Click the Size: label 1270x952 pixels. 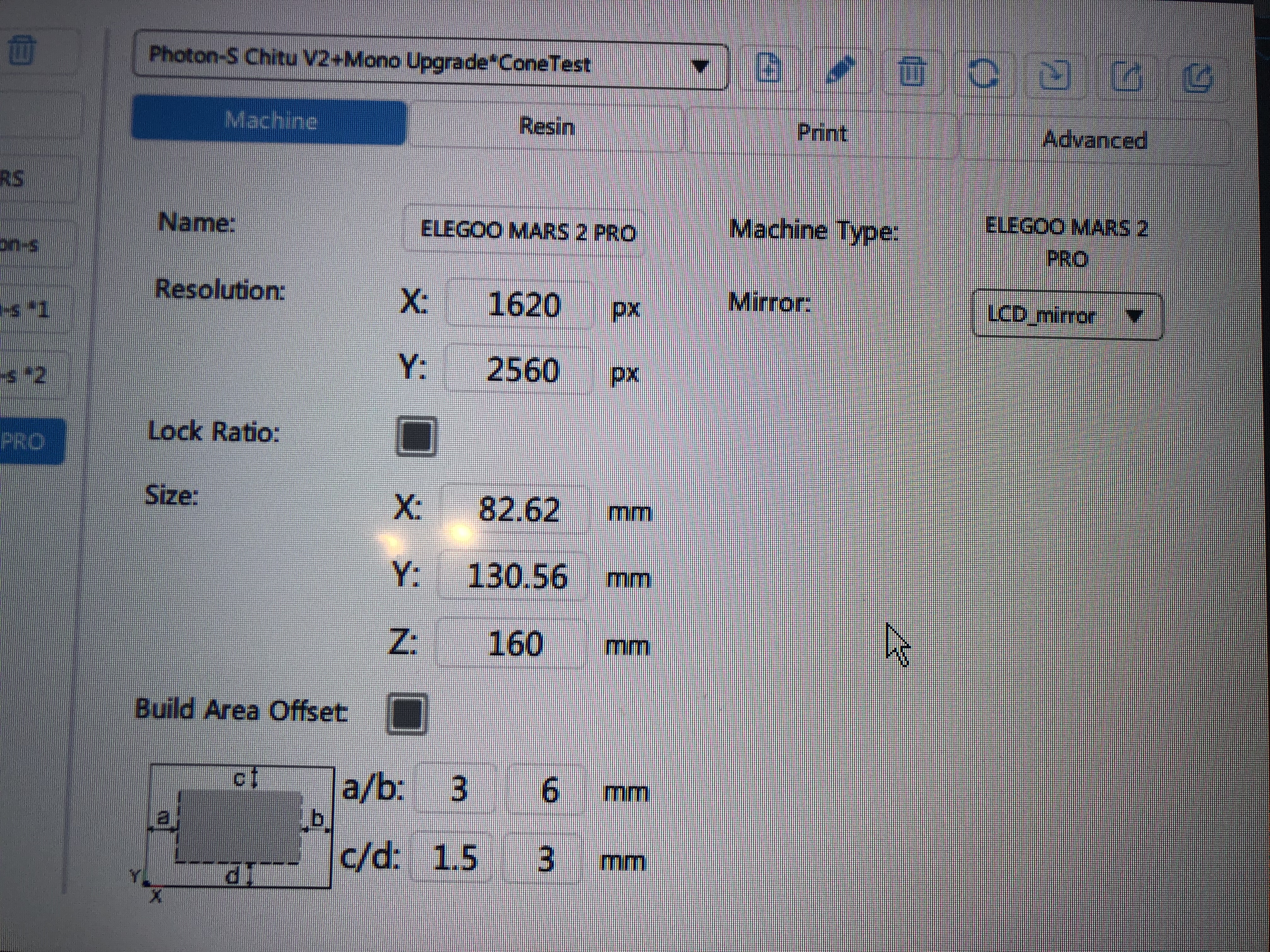(x=172, y=495)
